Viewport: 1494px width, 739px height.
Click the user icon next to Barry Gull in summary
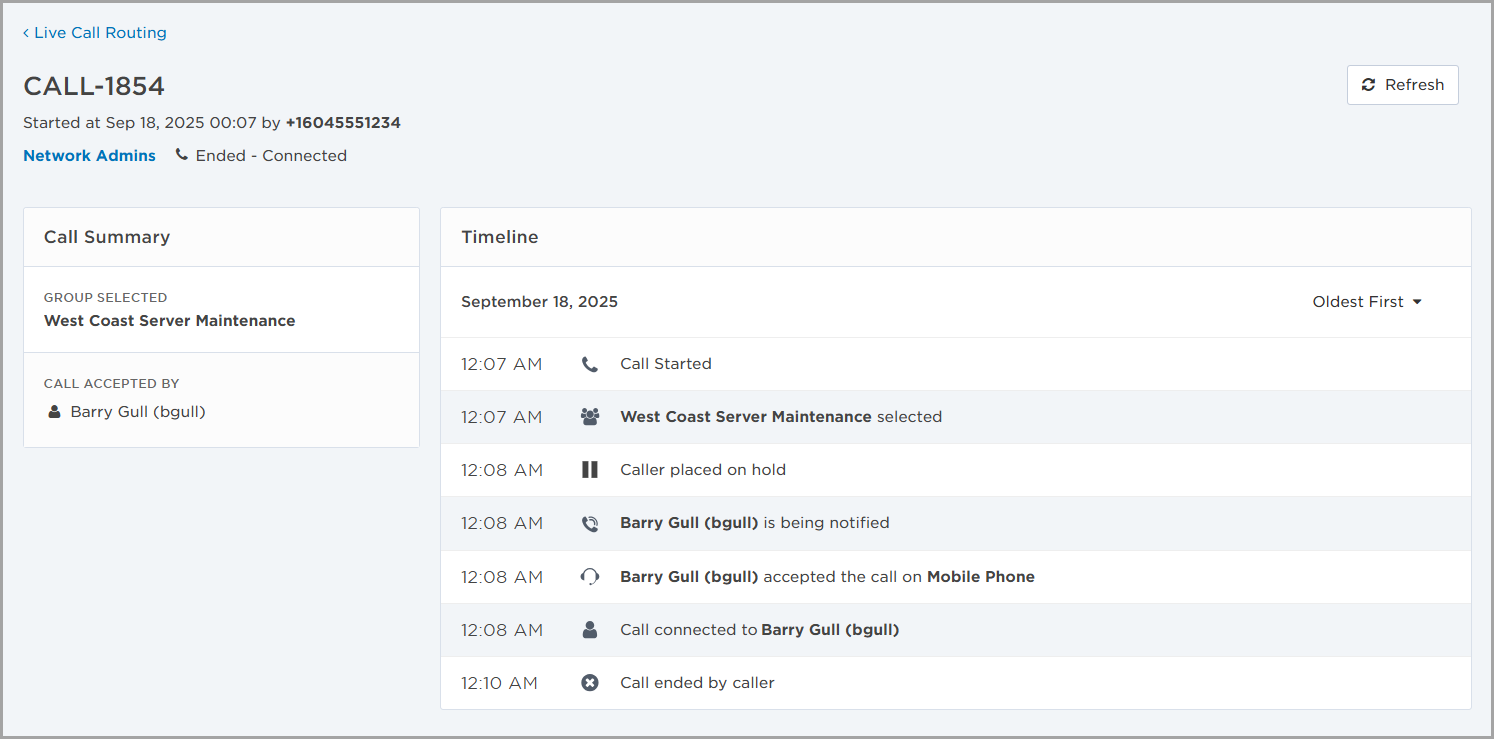pyautogui.click(x=55, y=412)
